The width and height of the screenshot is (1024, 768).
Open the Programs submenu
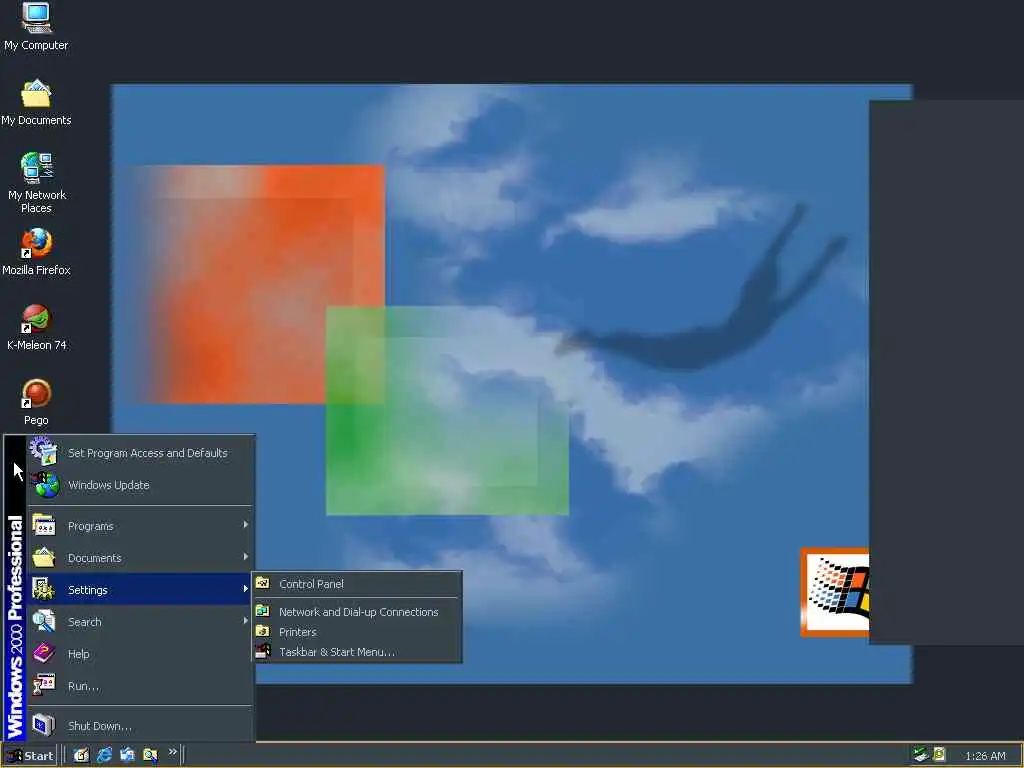click(140, 526)
